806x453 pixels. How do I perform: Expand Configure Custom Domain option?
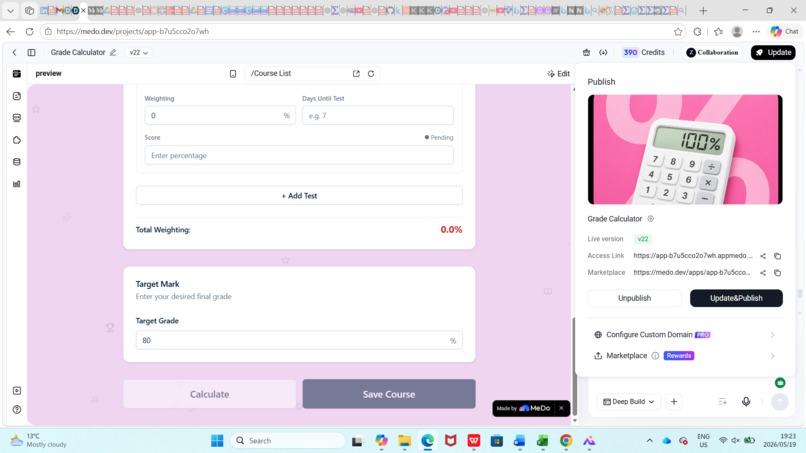pyautogui.click(x=685, y=335)
